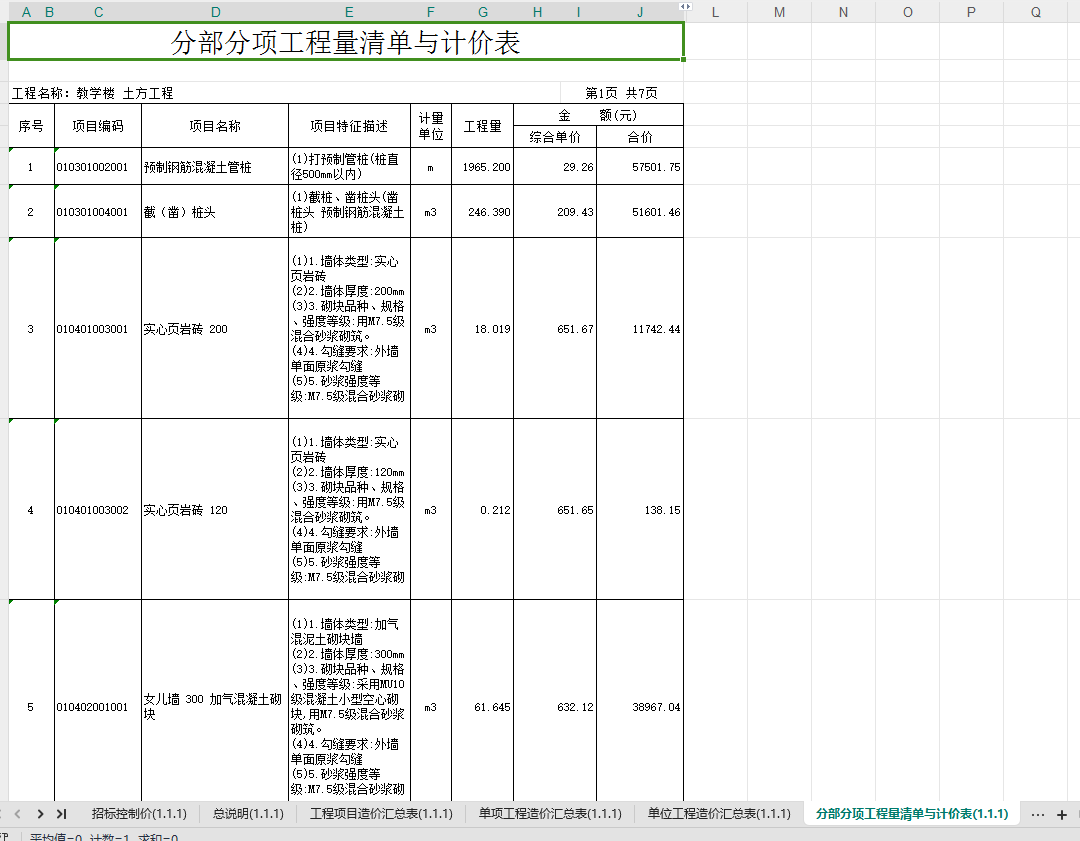Viewport: 1080px width, 841px height.
Task: Select column J via its header
Action: pyautogui.click(x=640, y=12)
